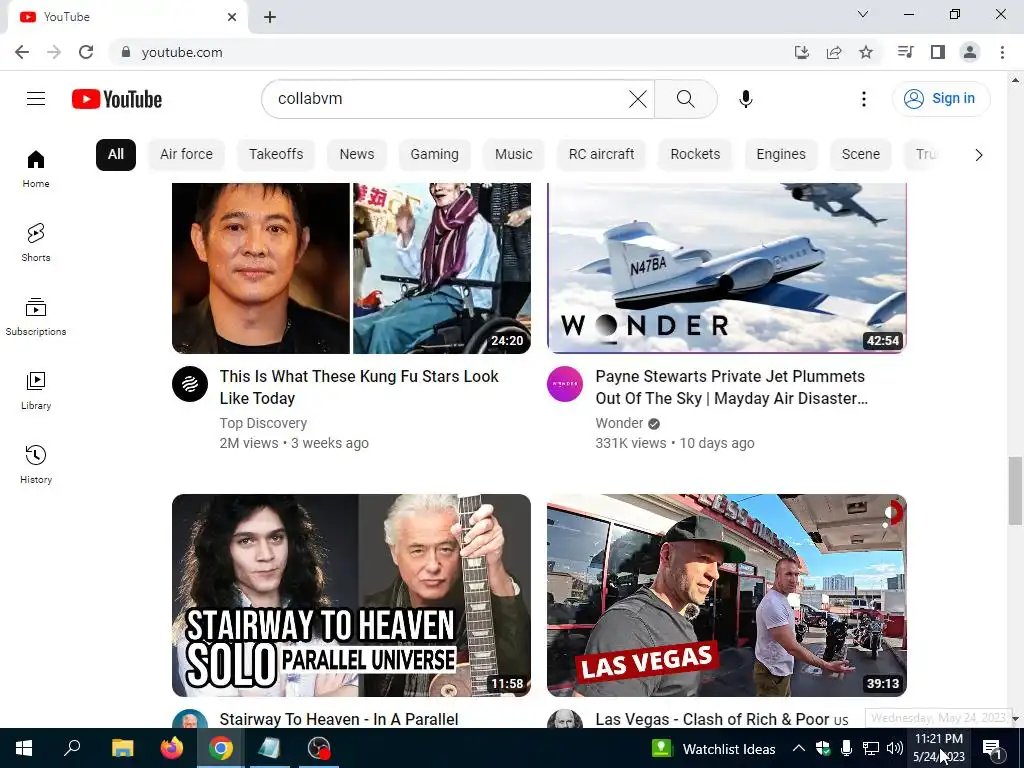The width and height of the screenshot is (1024, 768).
Task: Click the youtube.com address bar
Action: [x=451, y=52]
